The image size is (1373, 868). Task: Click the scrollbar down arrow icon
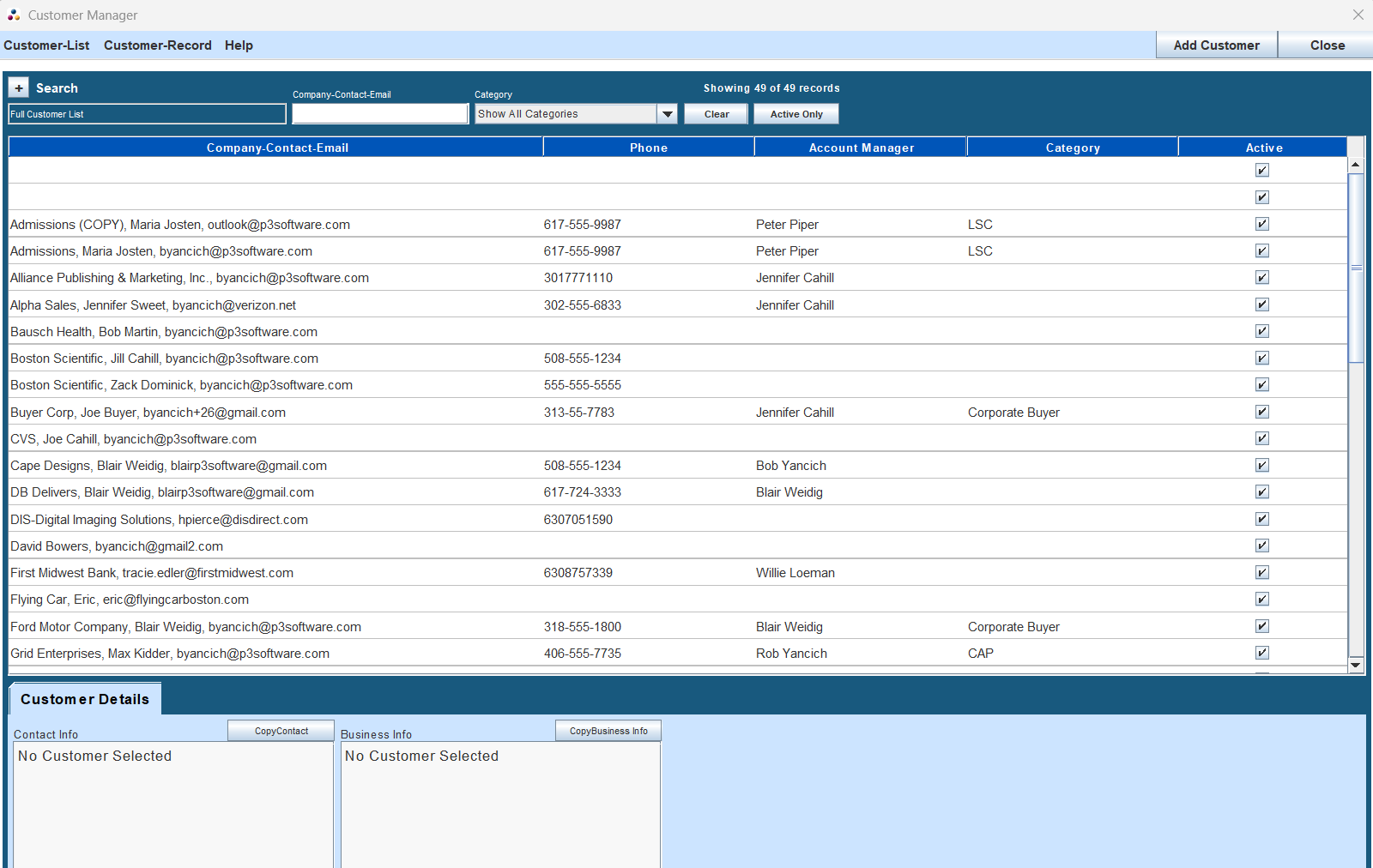1356,665
